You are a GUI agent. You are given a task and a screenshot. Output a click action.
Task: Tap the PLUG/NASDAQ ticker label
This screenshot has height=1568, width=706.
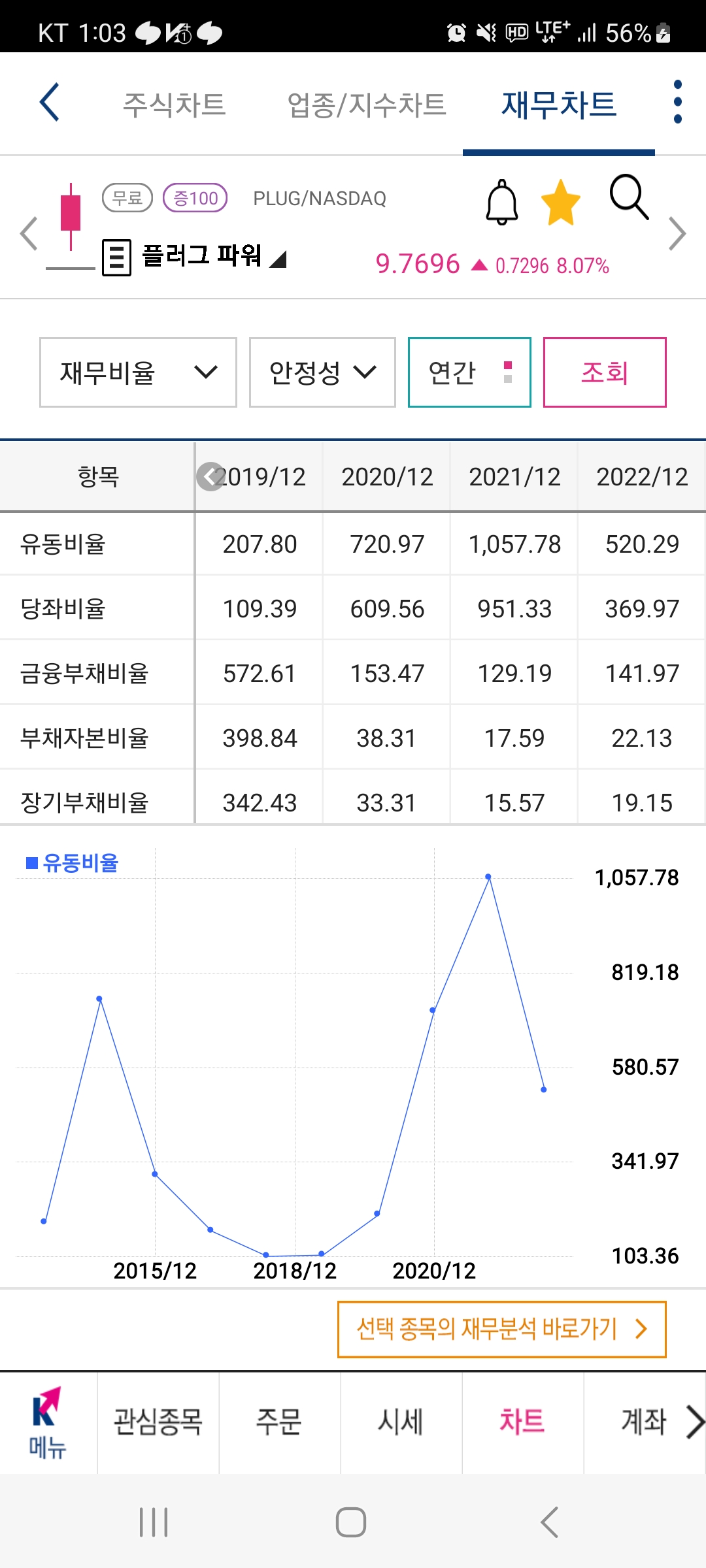point(320,199)
